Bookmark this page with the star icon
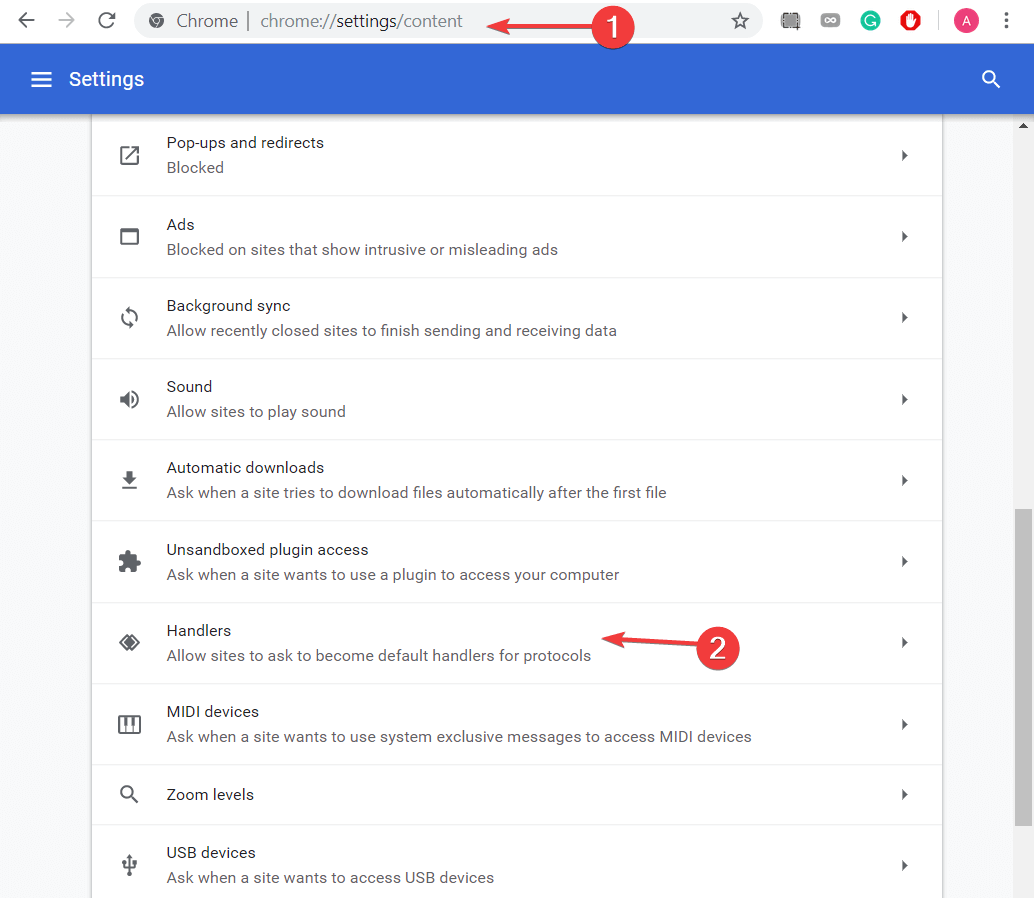Screen dimensions: 1034x898 coord(740,21)
